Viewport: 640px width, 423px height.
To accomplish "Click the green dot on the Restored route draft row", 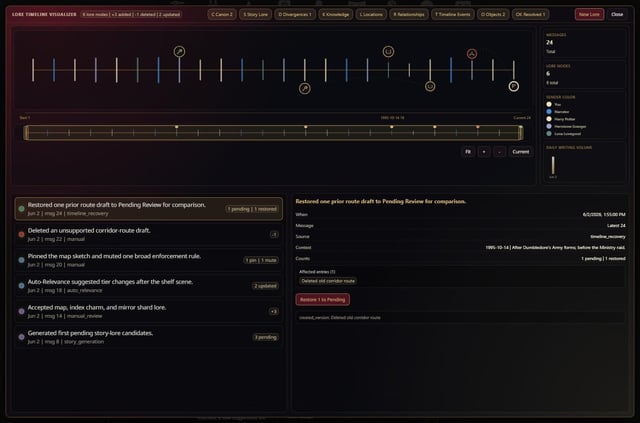I will (22, 209).
